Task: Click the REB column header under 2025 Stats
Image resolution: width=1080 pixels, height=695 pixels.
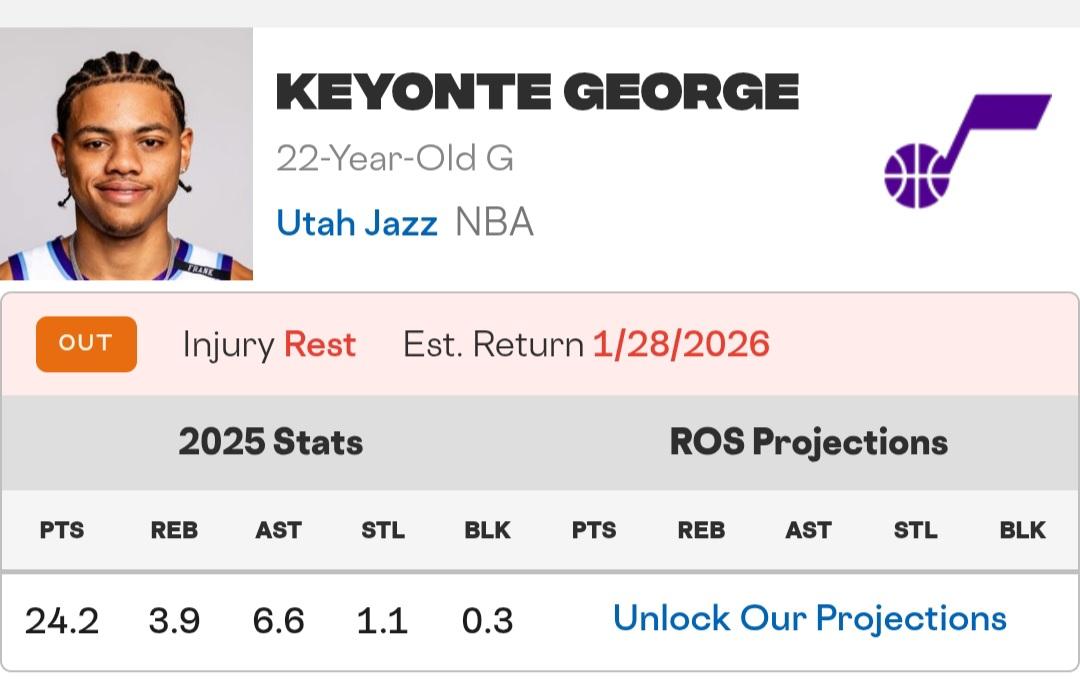Action: [x=174, y=530]
